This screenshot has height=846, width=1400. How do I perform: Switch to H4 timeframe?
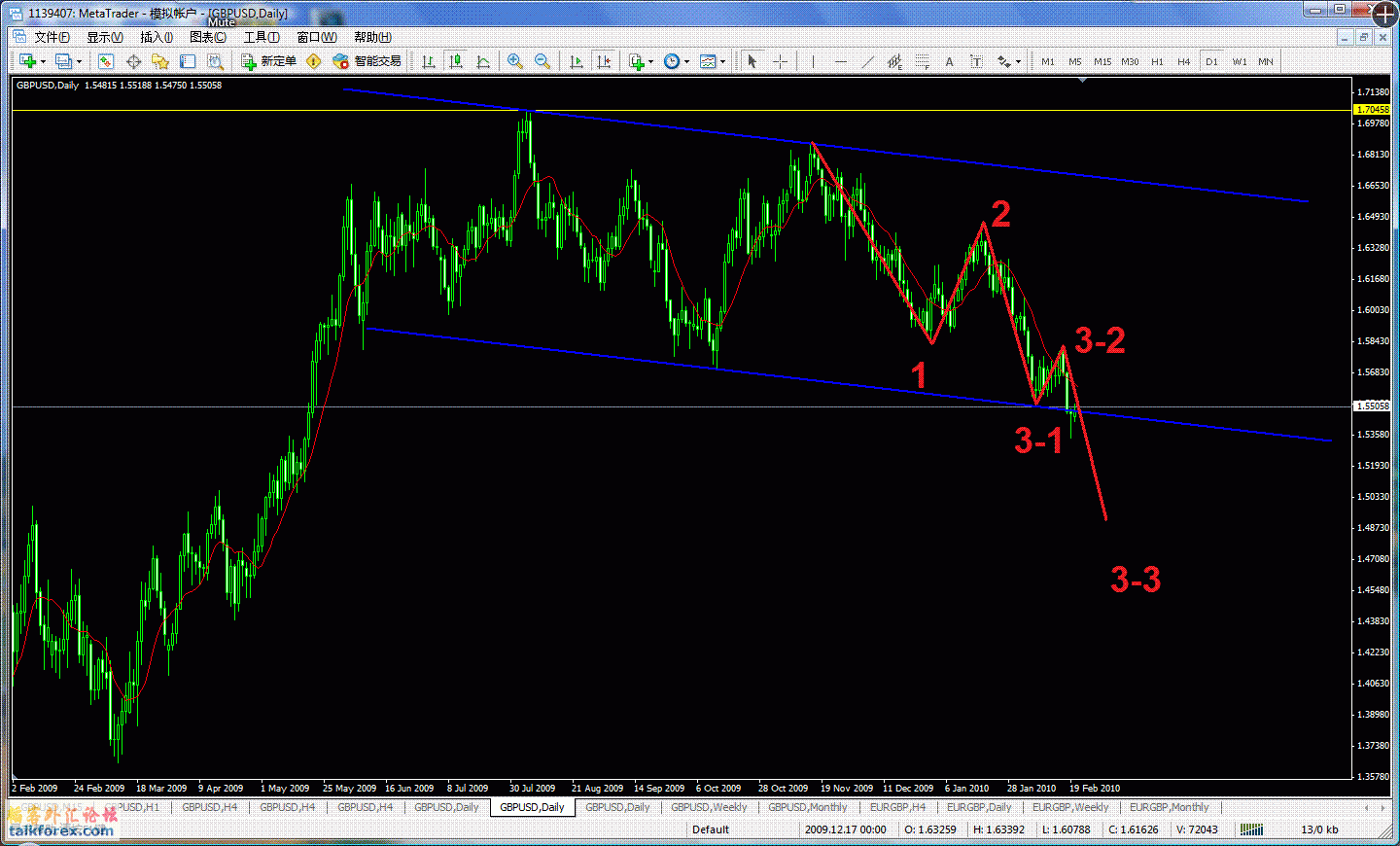tap(1184, 61)
